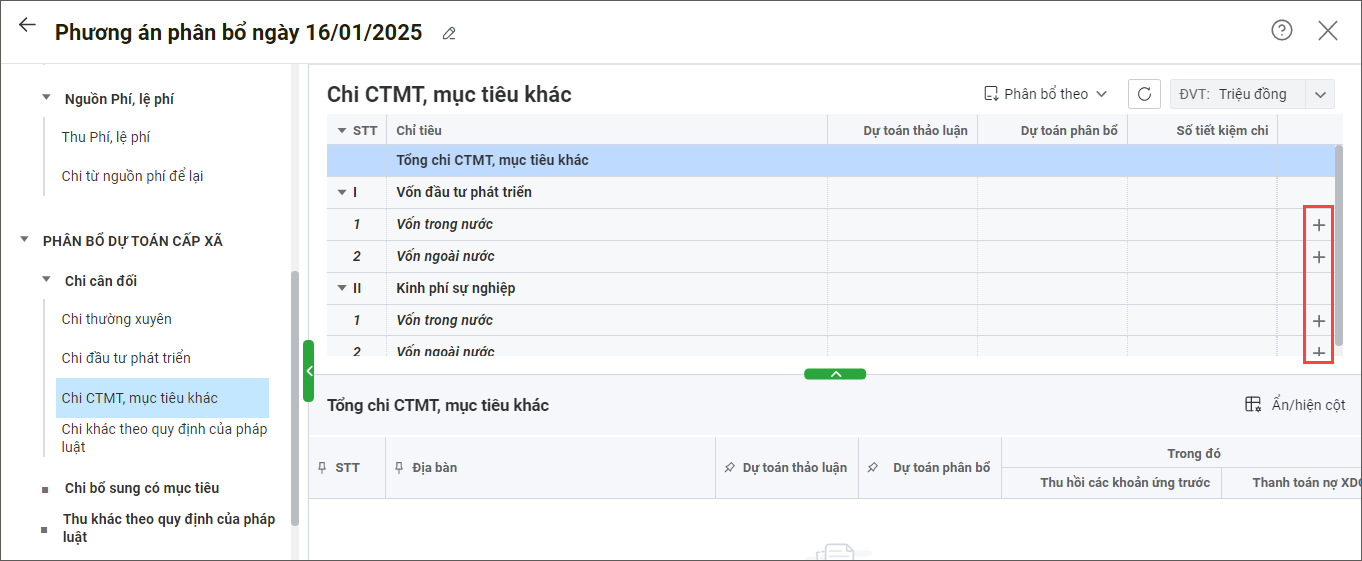Add row to first Vốn ngoài nước
1362x561 pixels.
point(1319,257)
